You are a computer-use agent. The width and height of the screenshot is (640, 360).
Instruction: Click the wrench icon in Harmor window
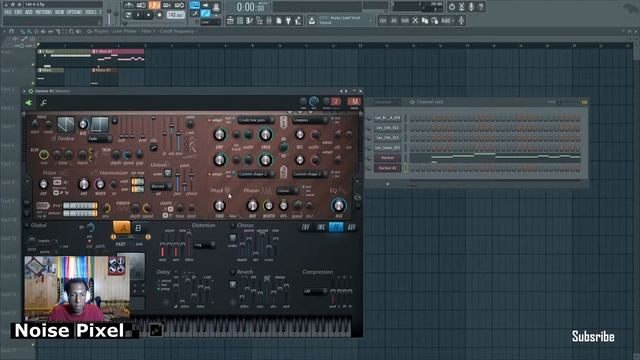point(43,102)
